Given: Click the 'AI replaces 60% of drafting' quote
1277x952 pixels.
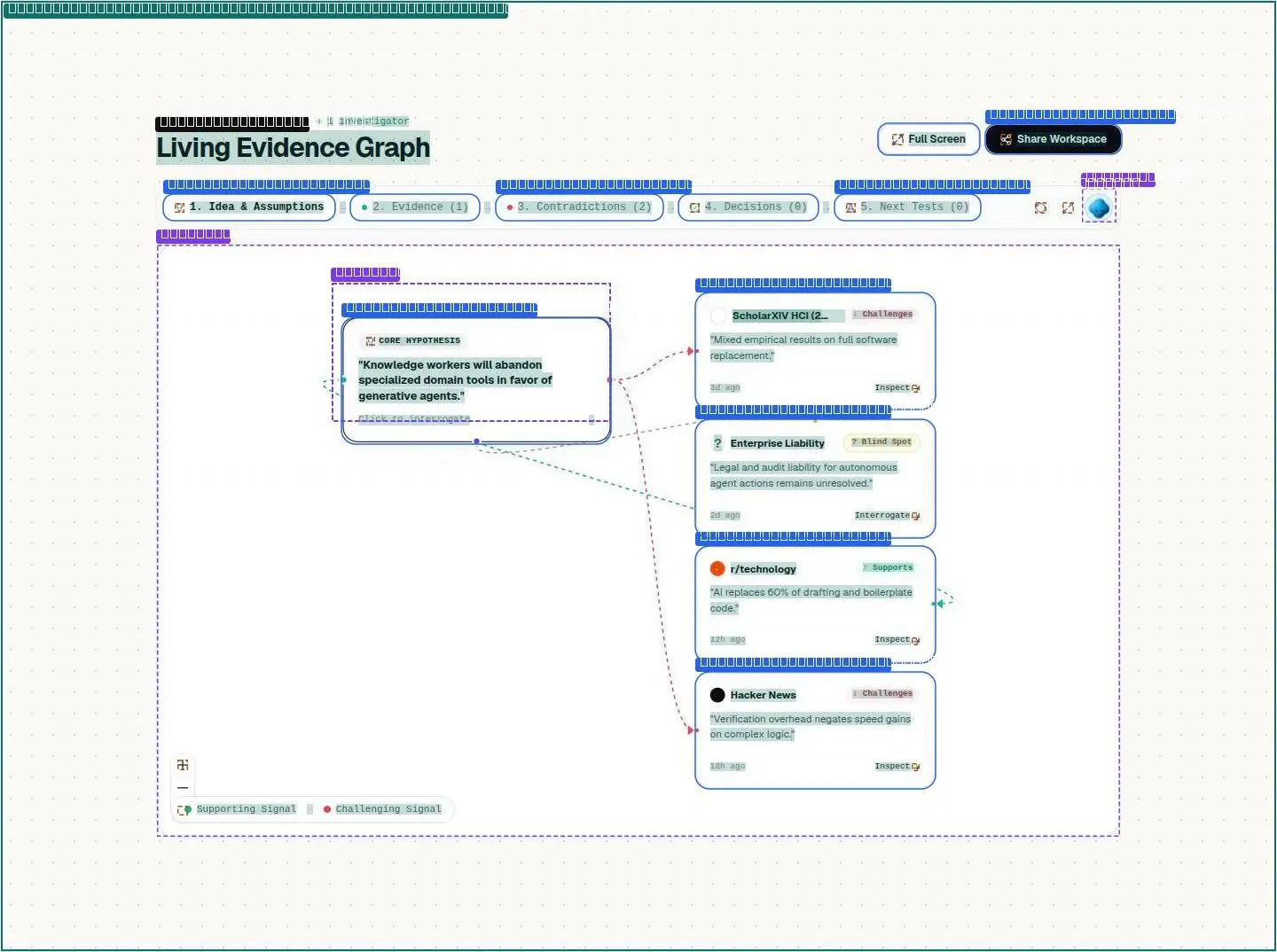Looking at the screenshot, I should (811, 601).
